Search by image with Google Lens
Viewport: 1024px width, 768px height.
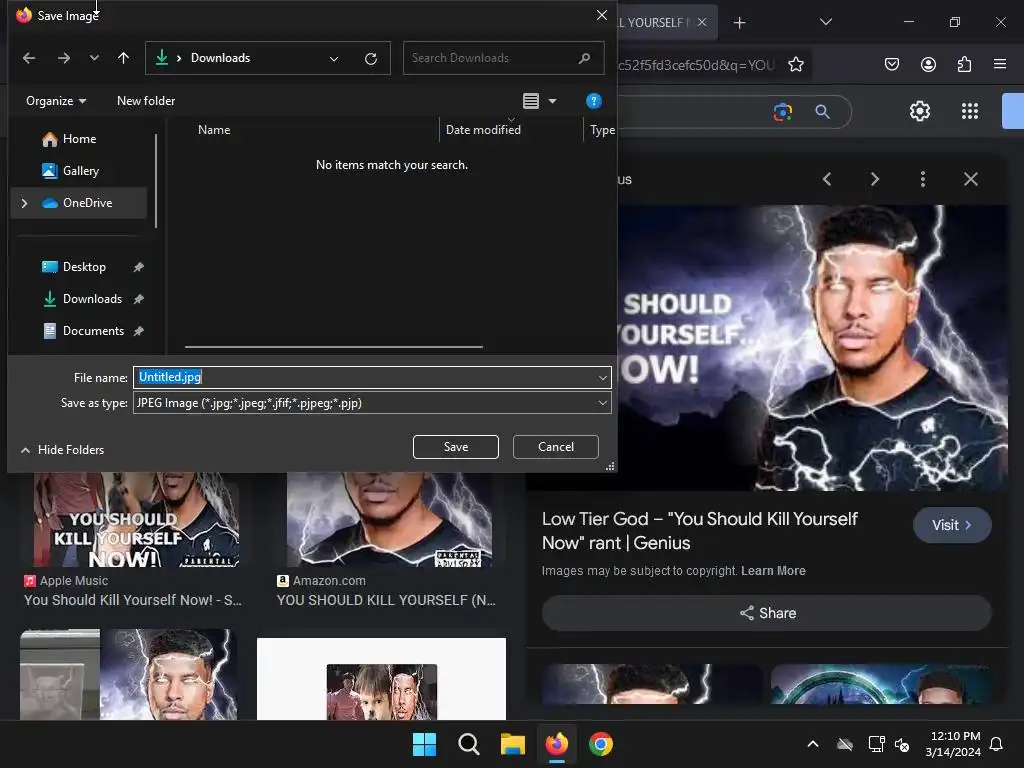(782, 112)
